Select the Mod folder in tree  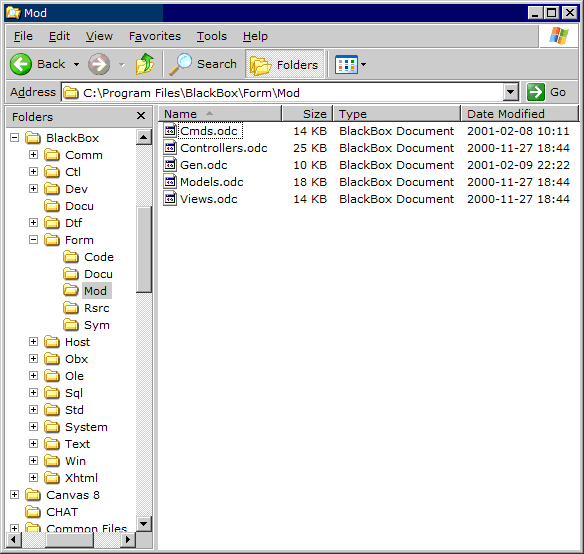(x=95, y=291)
